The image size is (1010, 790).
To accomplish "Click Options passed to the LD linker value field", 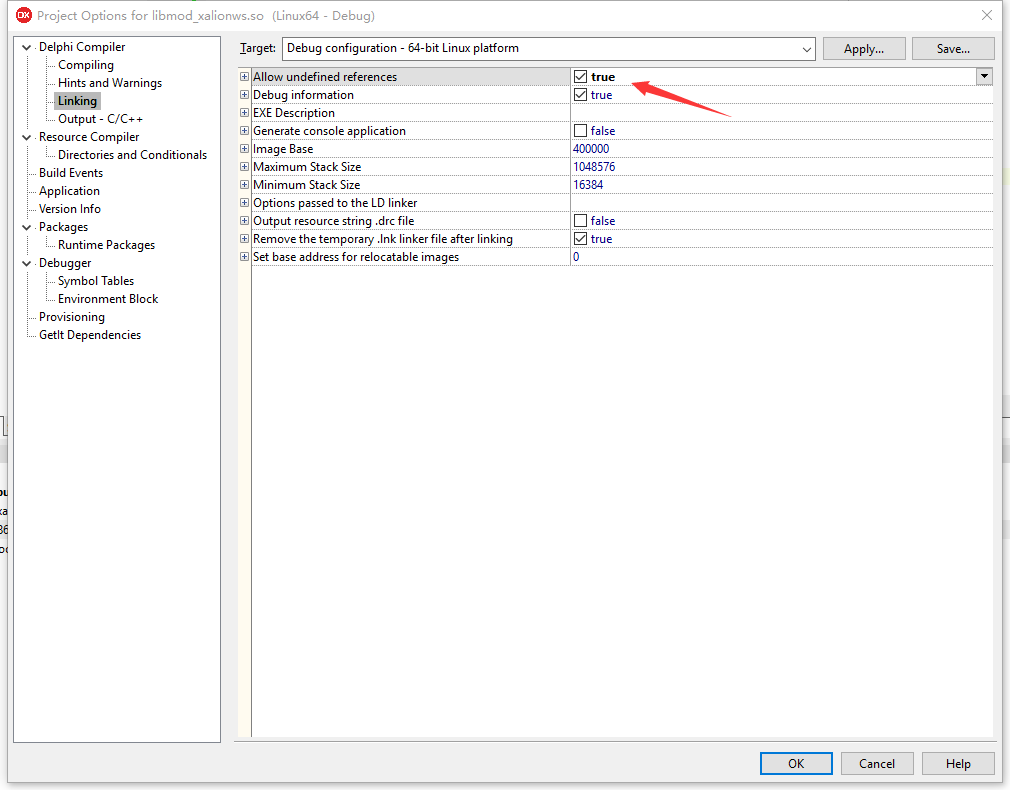I will 781,203.
